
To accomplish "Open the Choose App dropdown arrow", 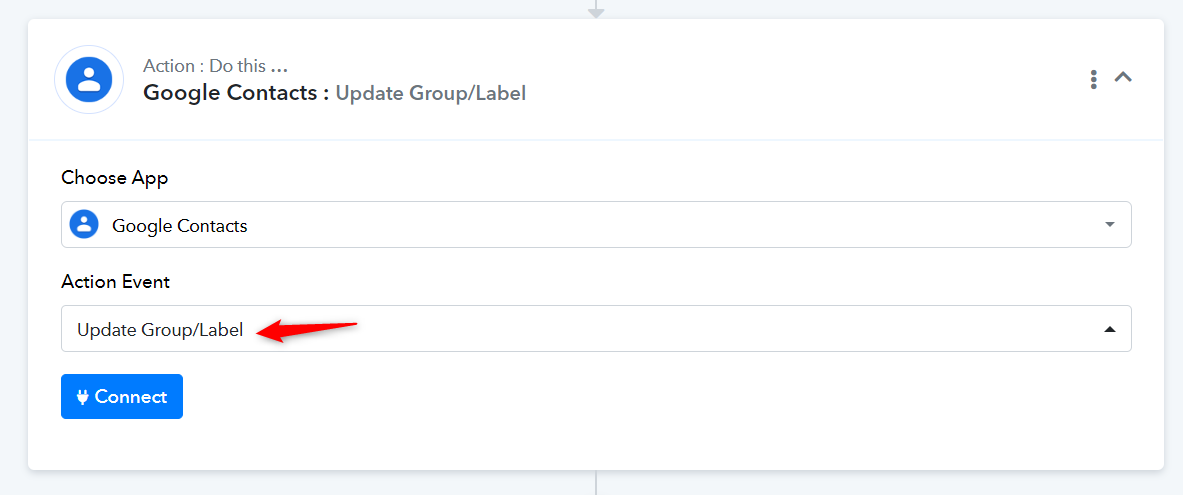I will point(1109,225).
